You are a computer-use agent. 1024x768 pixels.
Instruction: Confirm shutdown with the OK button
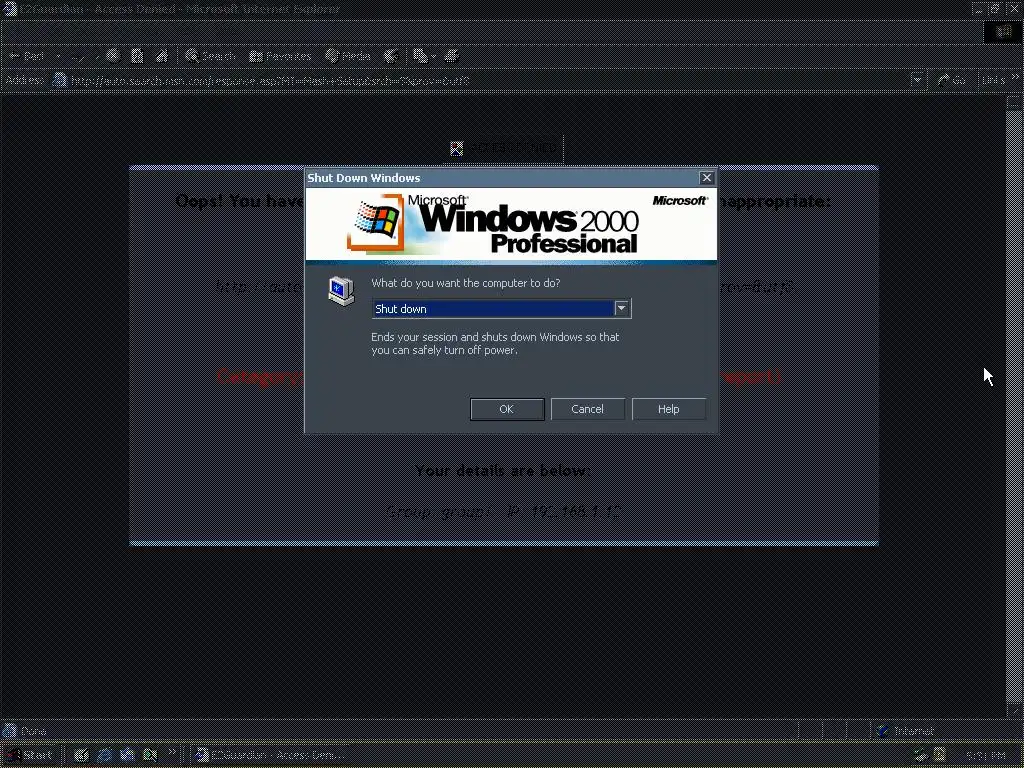click(x=507, y=409)
